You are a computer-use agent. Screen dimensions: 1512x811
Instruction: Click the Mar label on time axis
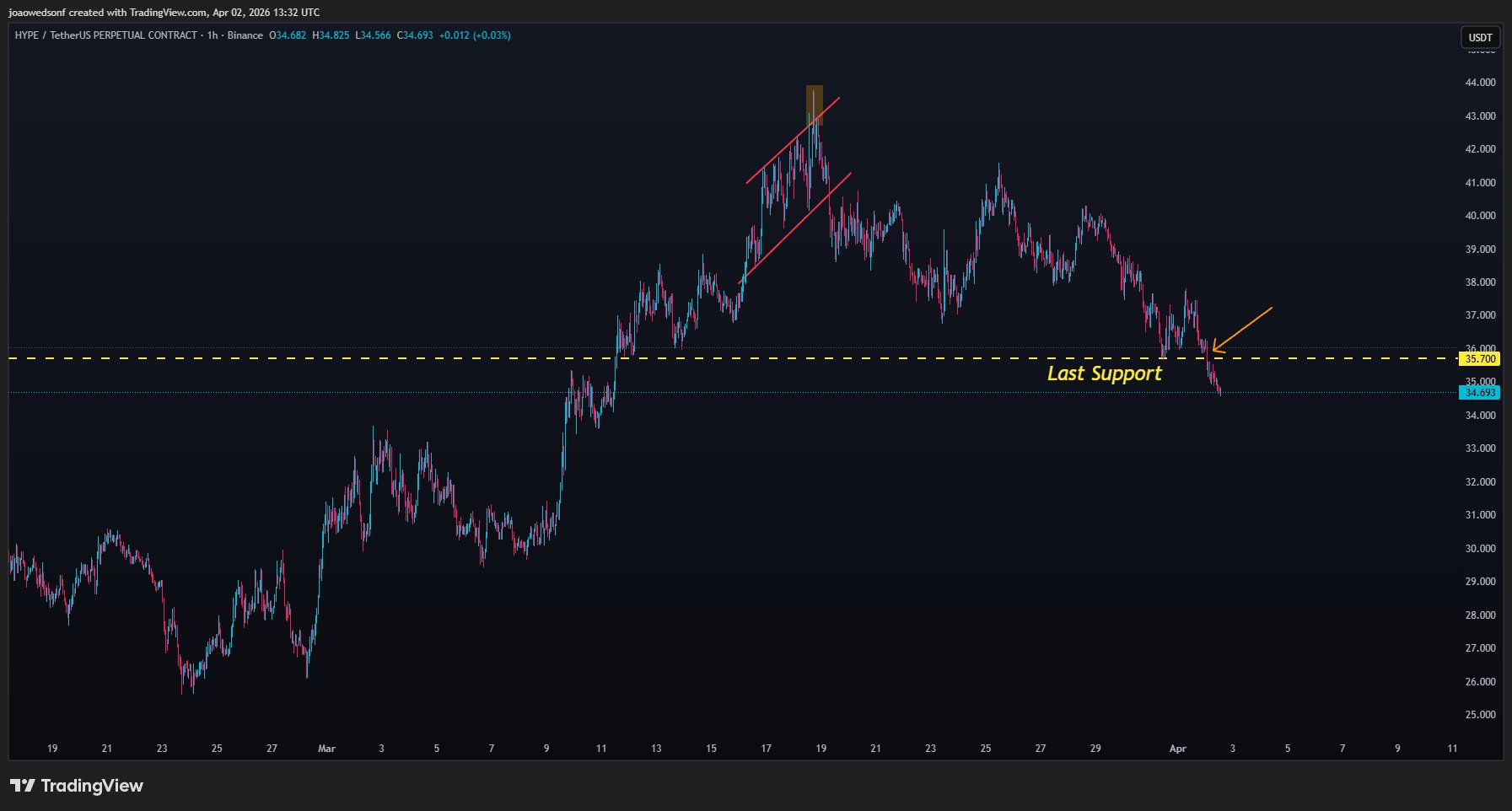(326, 749)
